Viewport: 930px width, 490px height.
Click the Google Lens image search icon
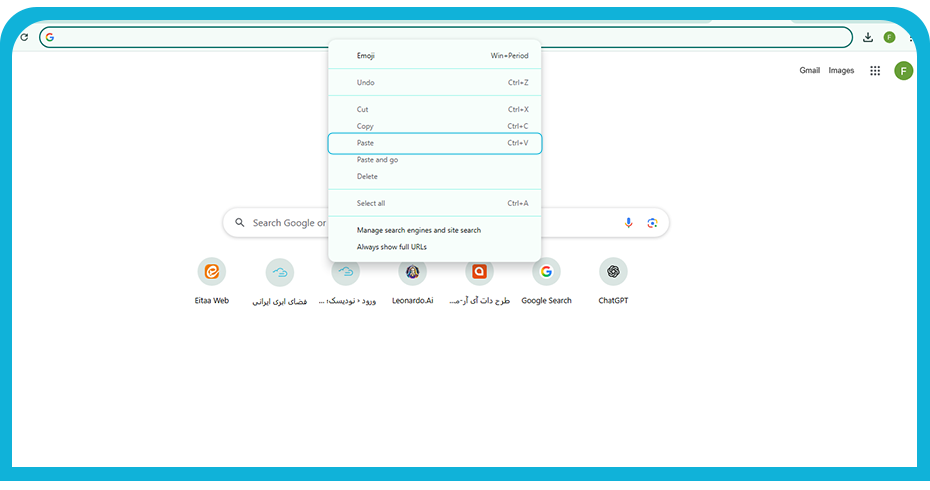point(652,223)
